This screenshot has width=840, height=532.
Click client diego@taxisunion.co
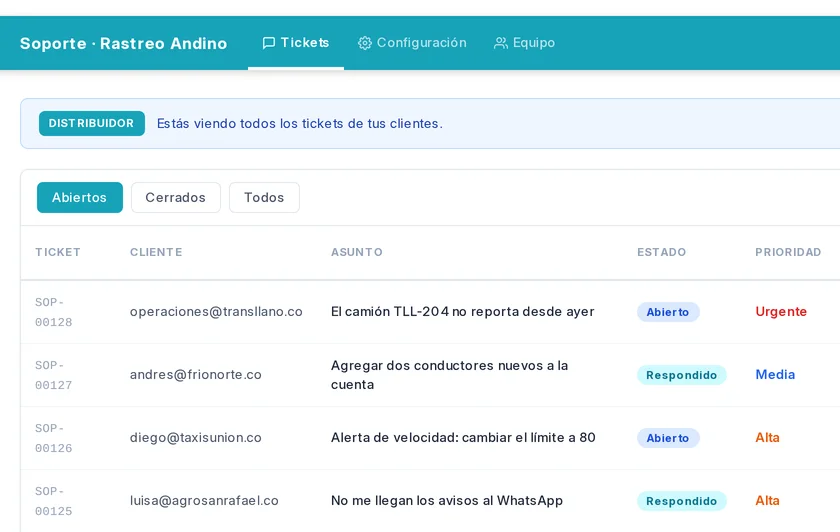tap(196, 438)
